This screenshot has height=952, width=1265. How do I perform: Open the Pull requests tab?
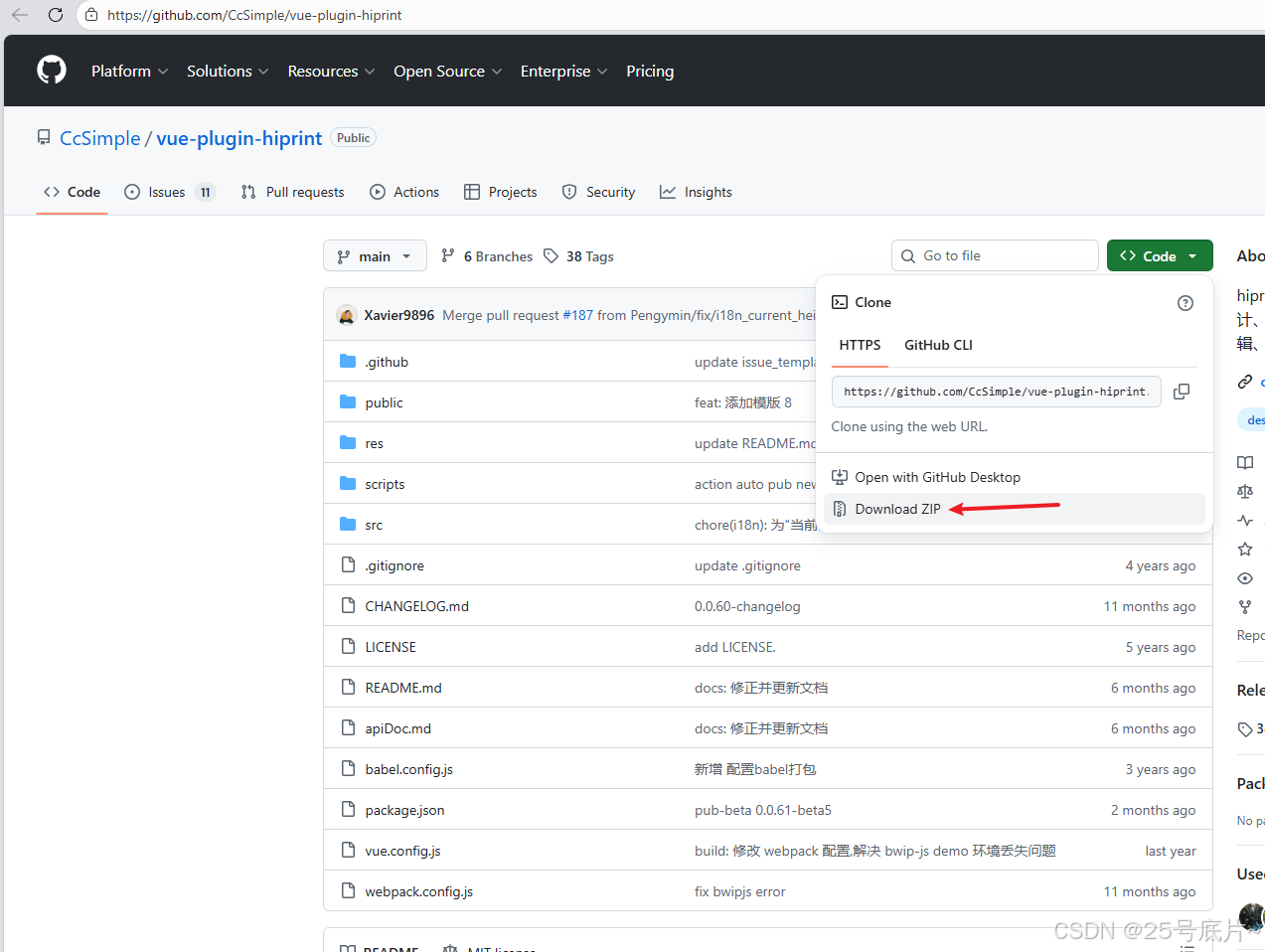pos(292,192)
